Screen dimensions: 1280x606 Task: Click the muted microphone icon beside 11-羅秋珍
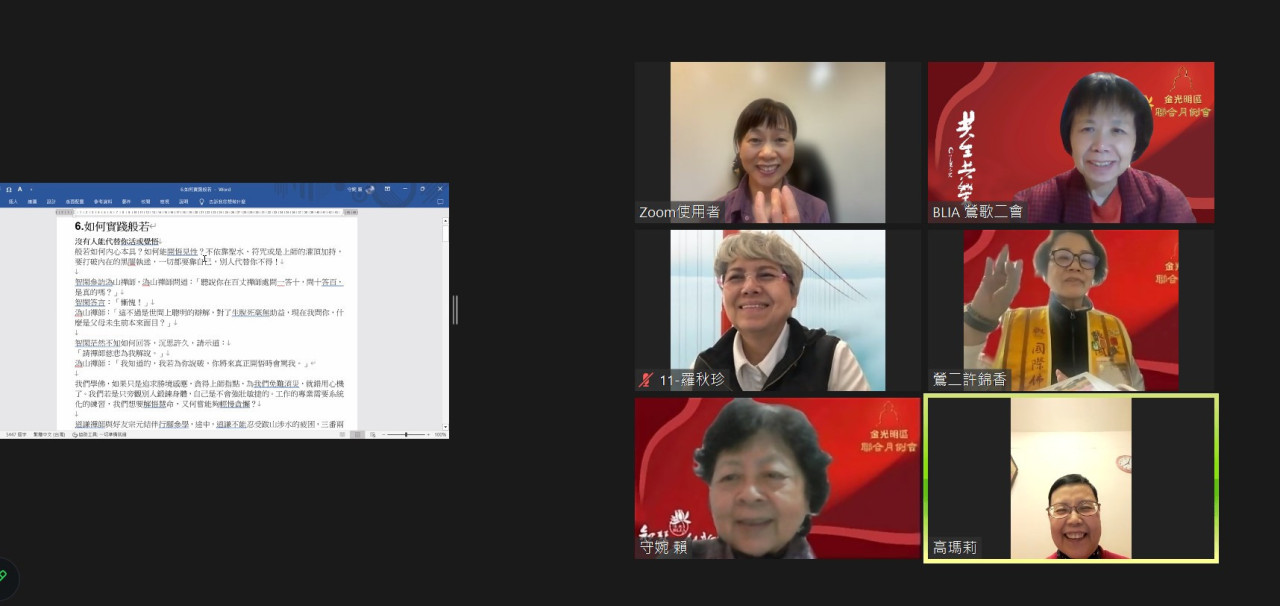tap(646, 380)
